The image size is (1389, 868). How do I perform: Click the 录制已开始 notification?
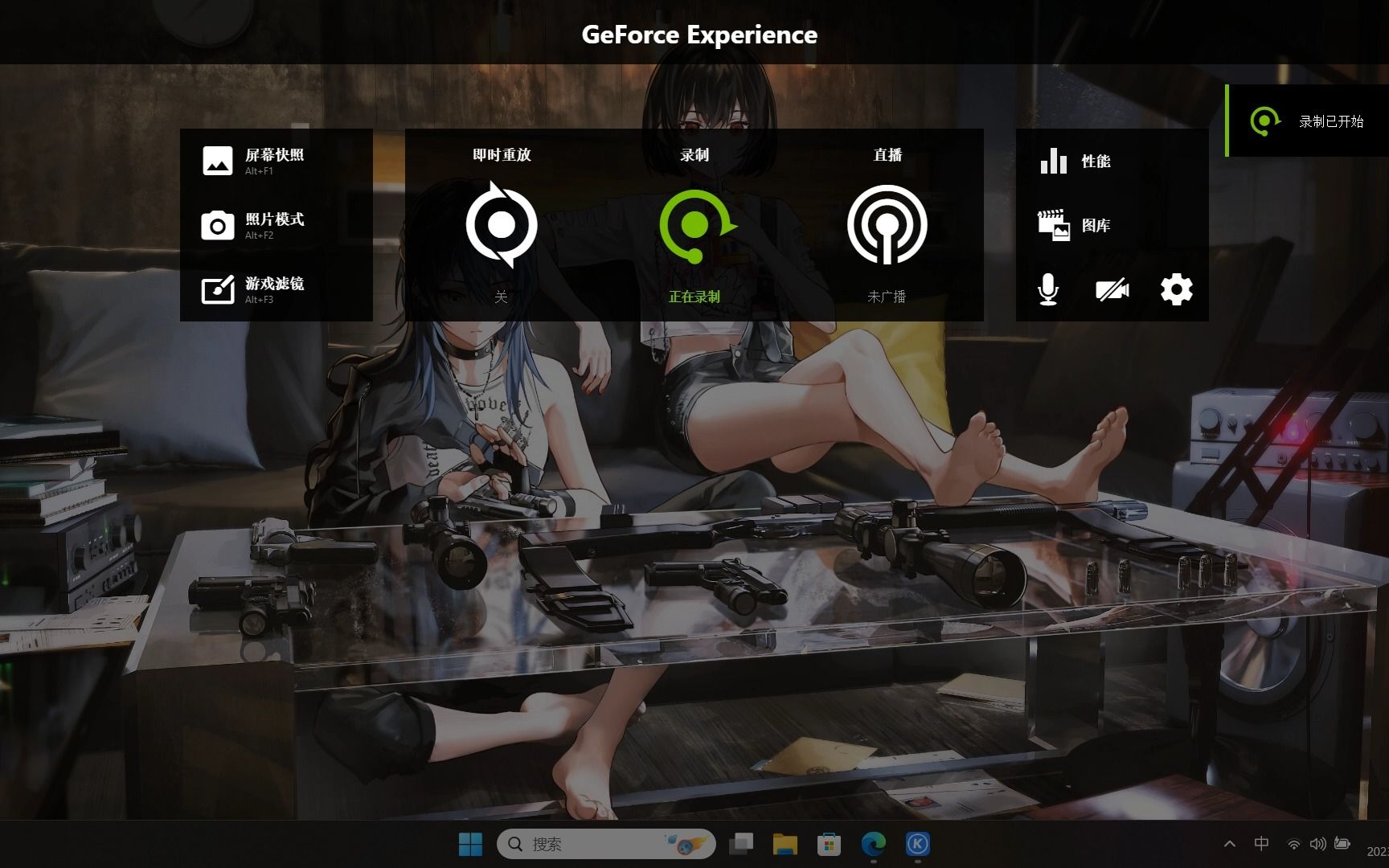coord(1308,121)
